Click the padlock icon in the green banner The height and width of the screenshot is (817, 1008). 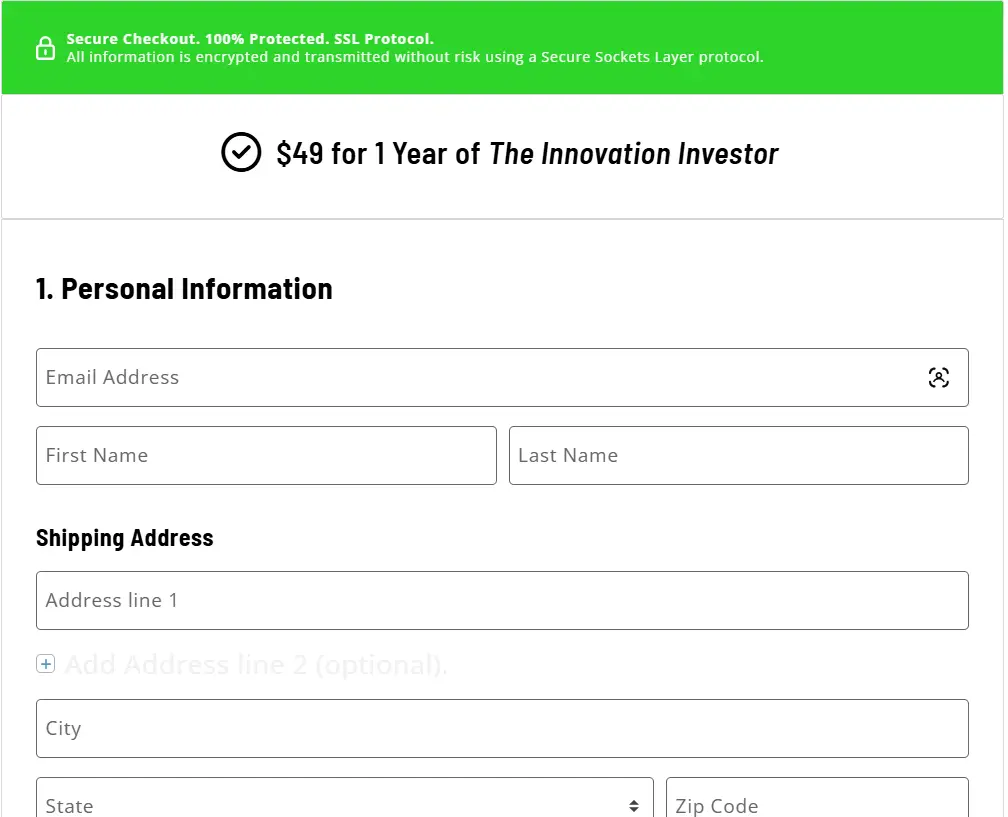pos(44,47)
